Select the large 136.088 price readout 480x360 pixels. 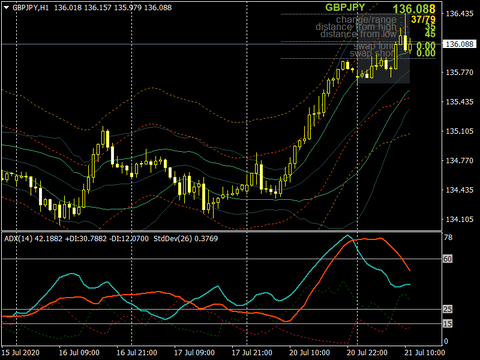click(414, 9)
